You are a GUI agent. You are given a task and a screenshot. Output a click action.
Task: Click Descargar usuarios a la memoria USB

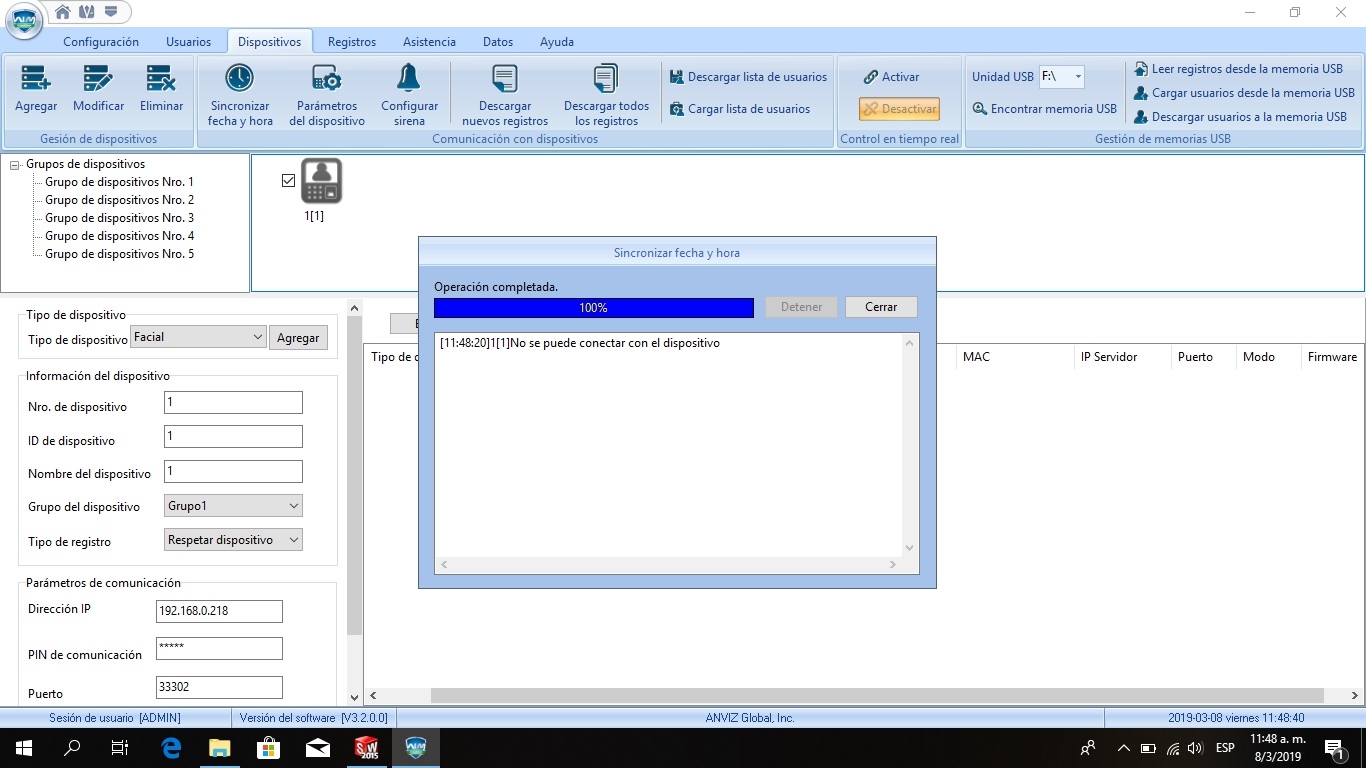(1240, 117)
